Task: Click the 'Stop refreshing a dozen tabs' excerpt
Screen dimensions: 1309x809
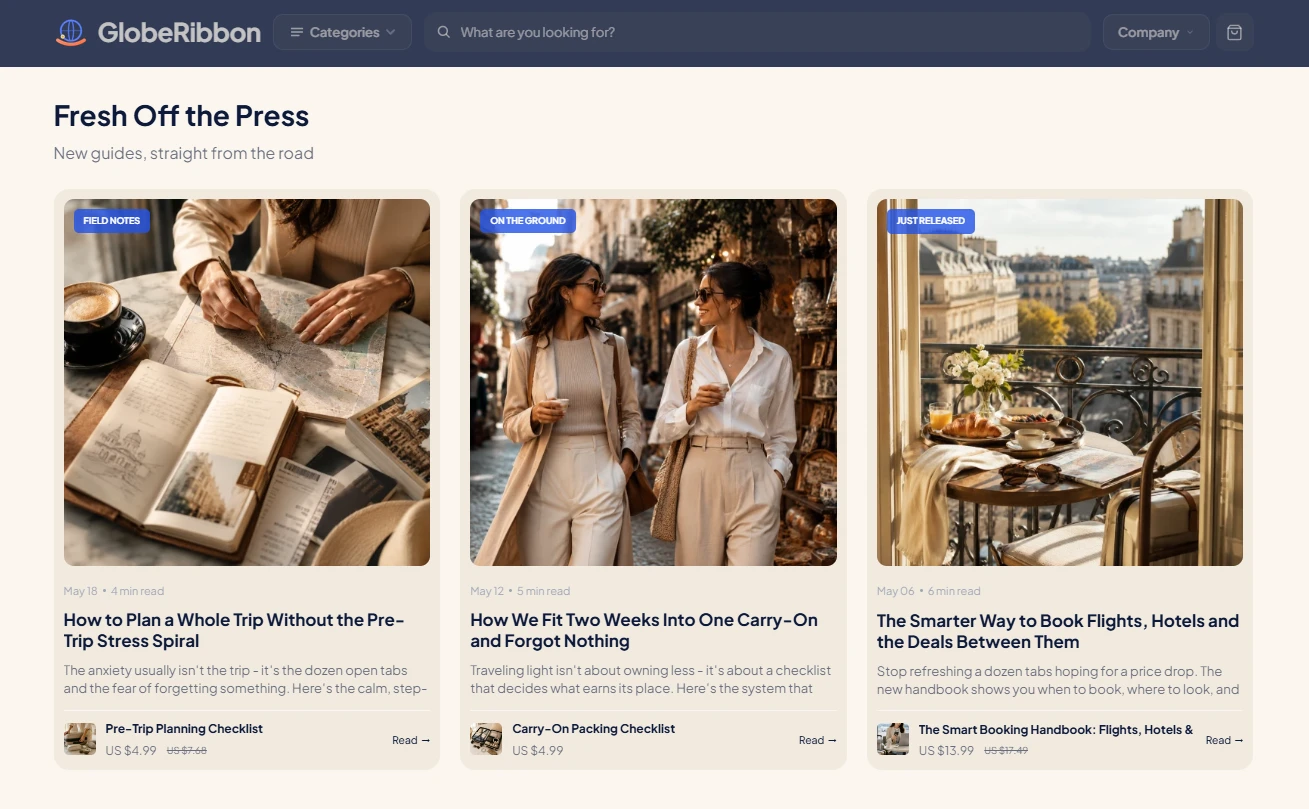Action: (x=1058, y=680)
